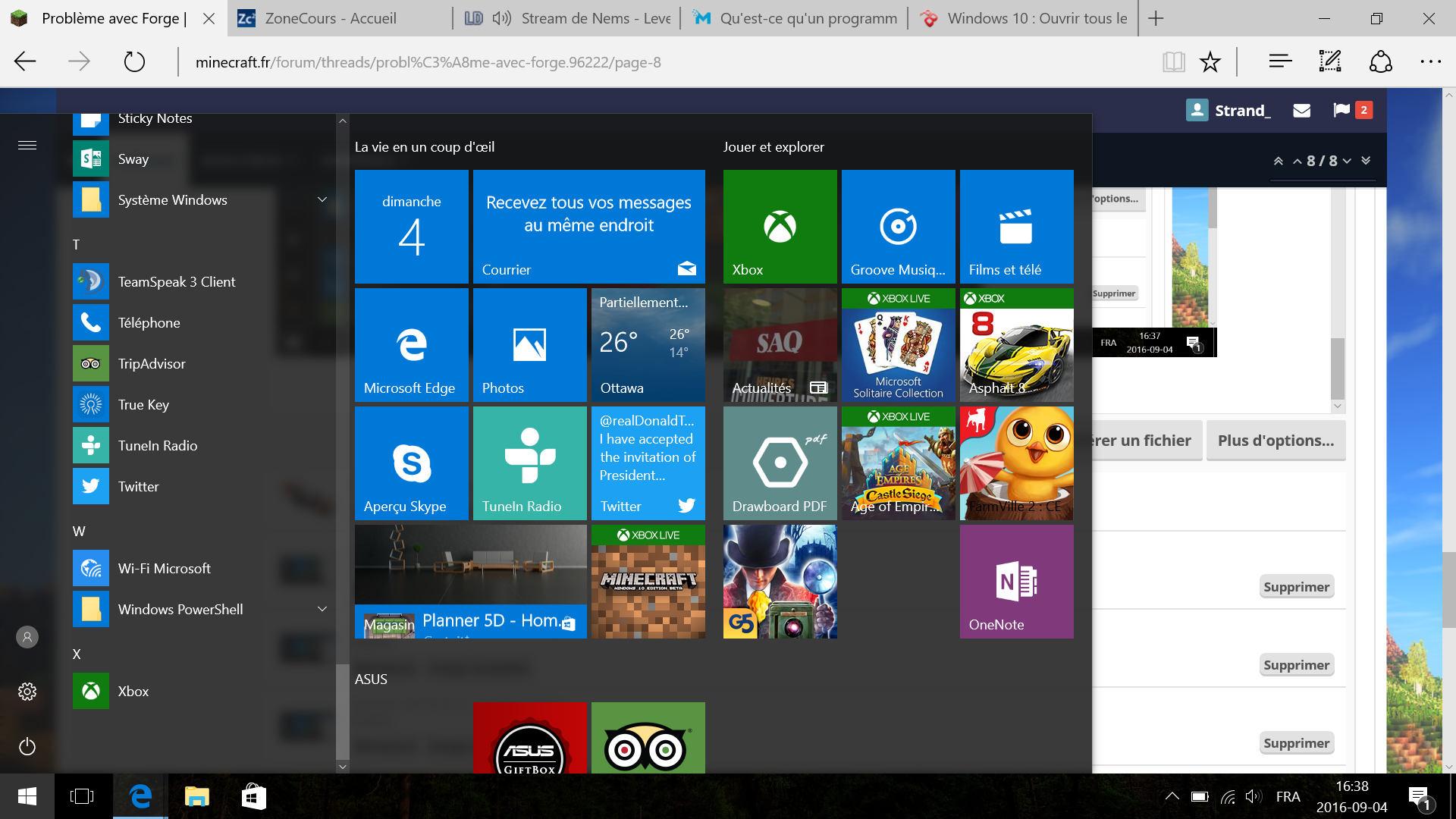
Task: Open Films et télé tile
Action: (x=1017, y=227)
